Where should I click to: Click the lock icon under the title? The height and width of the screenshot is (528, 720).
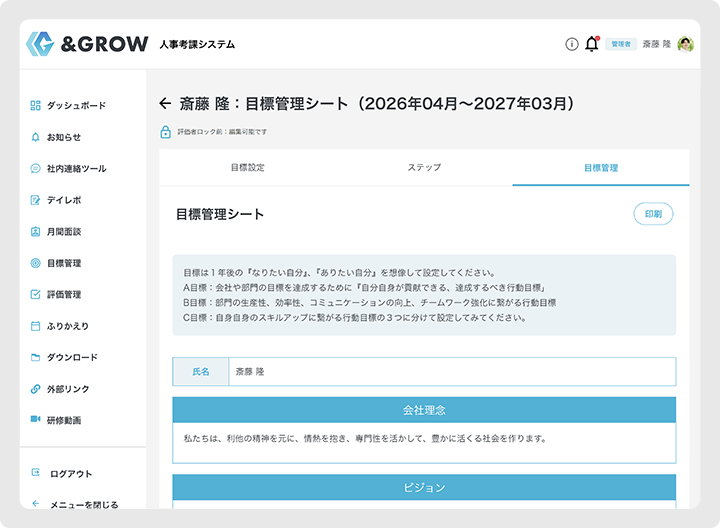tap(165, 132)
